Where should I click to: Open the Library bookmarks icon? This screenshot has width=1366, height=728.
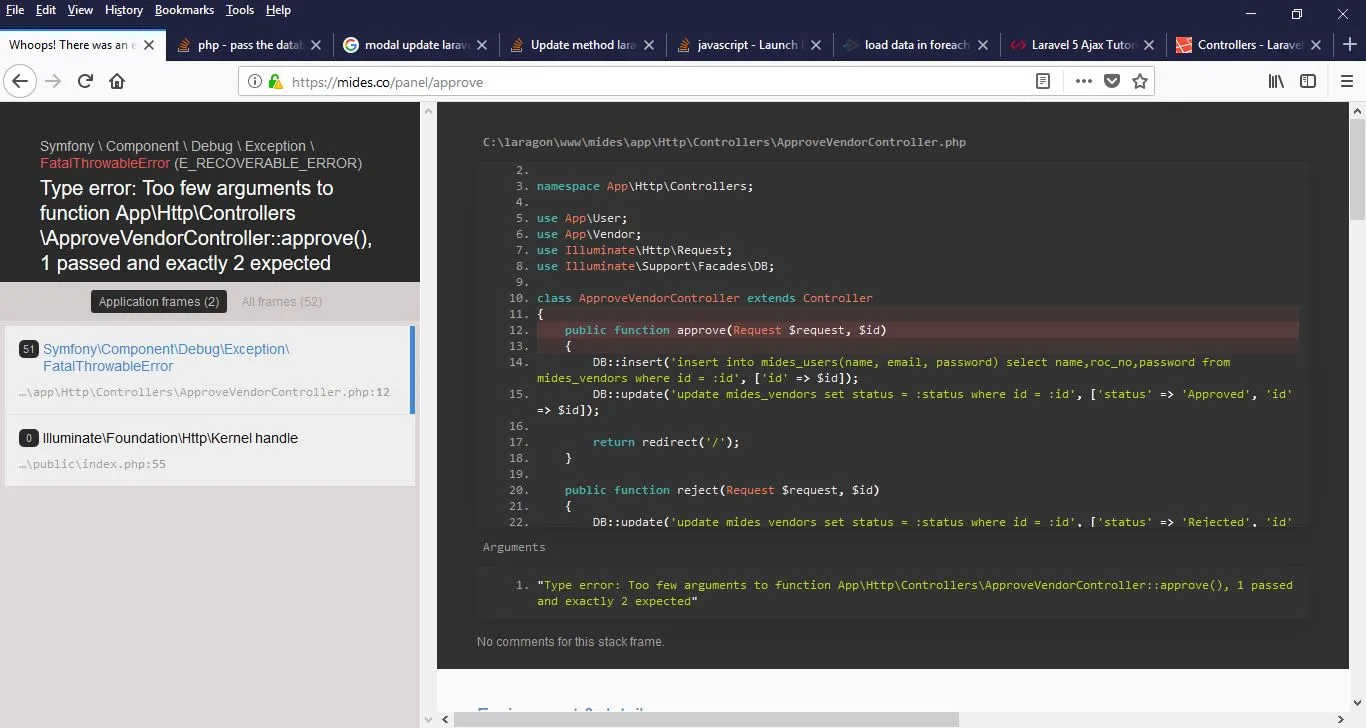(1276, 81)
